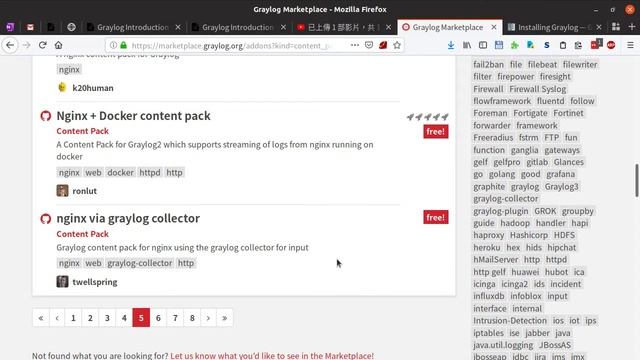The width and height of the screenshot is (640, 360).
Task: Click free! badge on nginx via graylog collector
Action: tap(436, 217)
